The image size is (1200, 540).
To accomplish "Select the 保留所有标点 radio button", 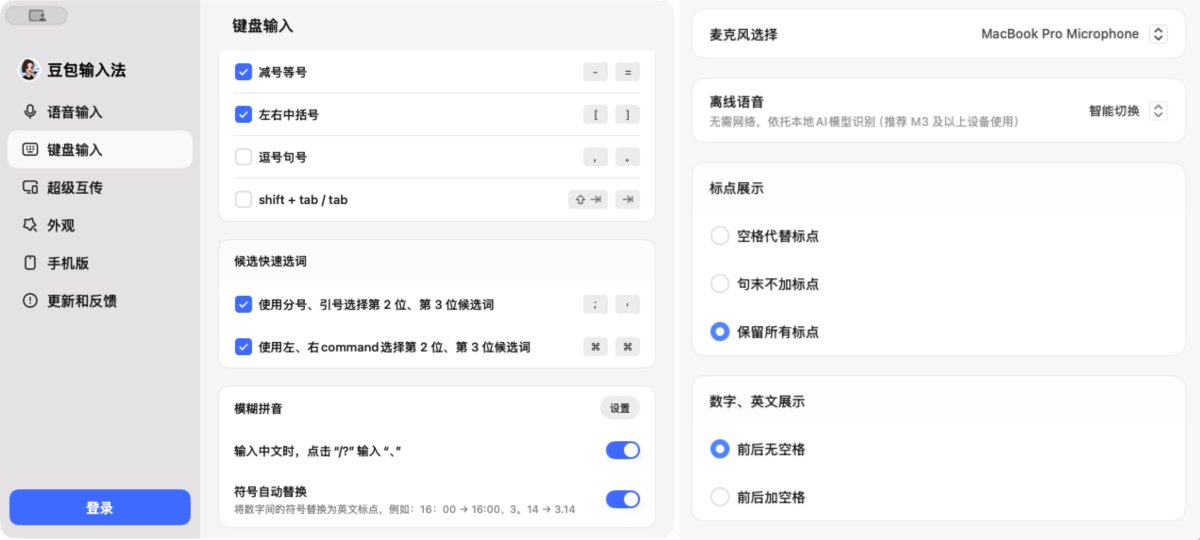I will [719, 332].
